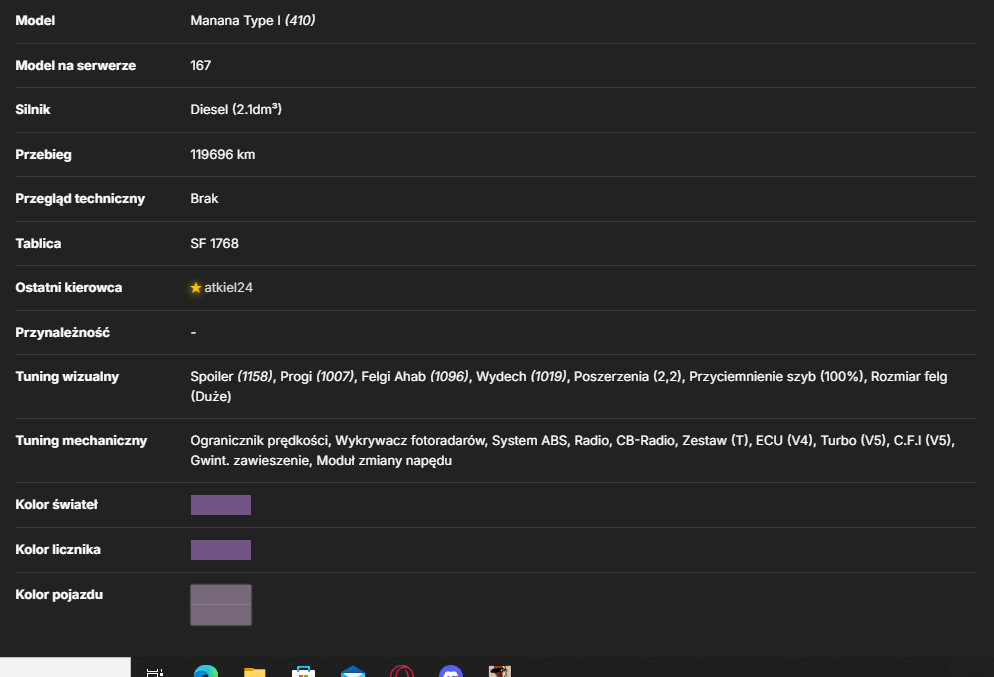Image resolution: width=994 pixels, height=677 pixels.
Task: Open Discord from the taskbar
Action: click(x=451, y=672)
